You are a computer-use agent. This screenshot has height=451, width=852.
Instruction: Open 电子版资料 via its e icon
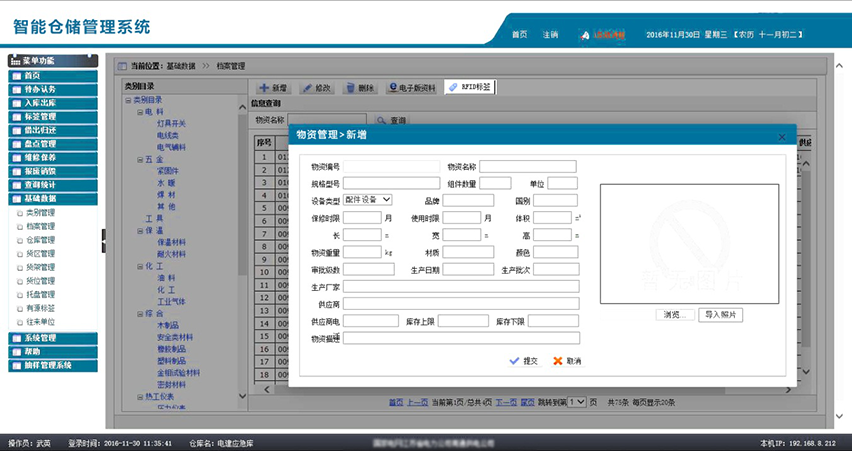point(393,87)
